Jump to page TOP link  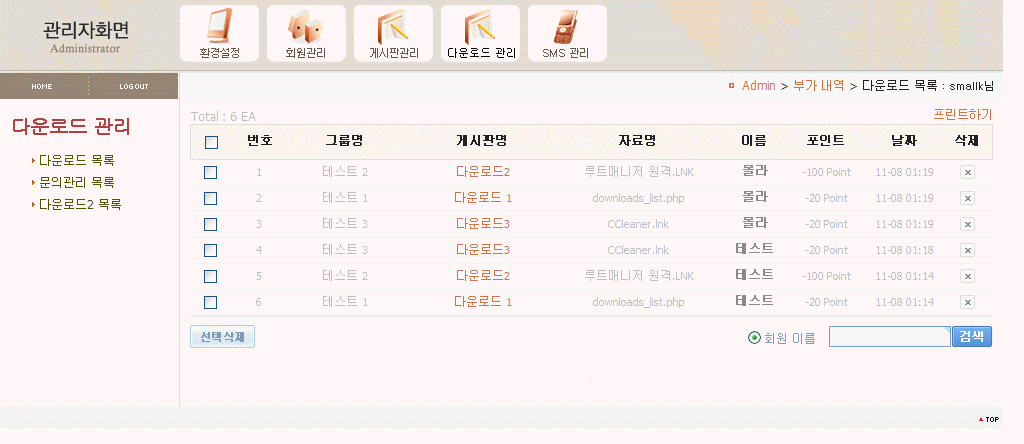[989, 420]
